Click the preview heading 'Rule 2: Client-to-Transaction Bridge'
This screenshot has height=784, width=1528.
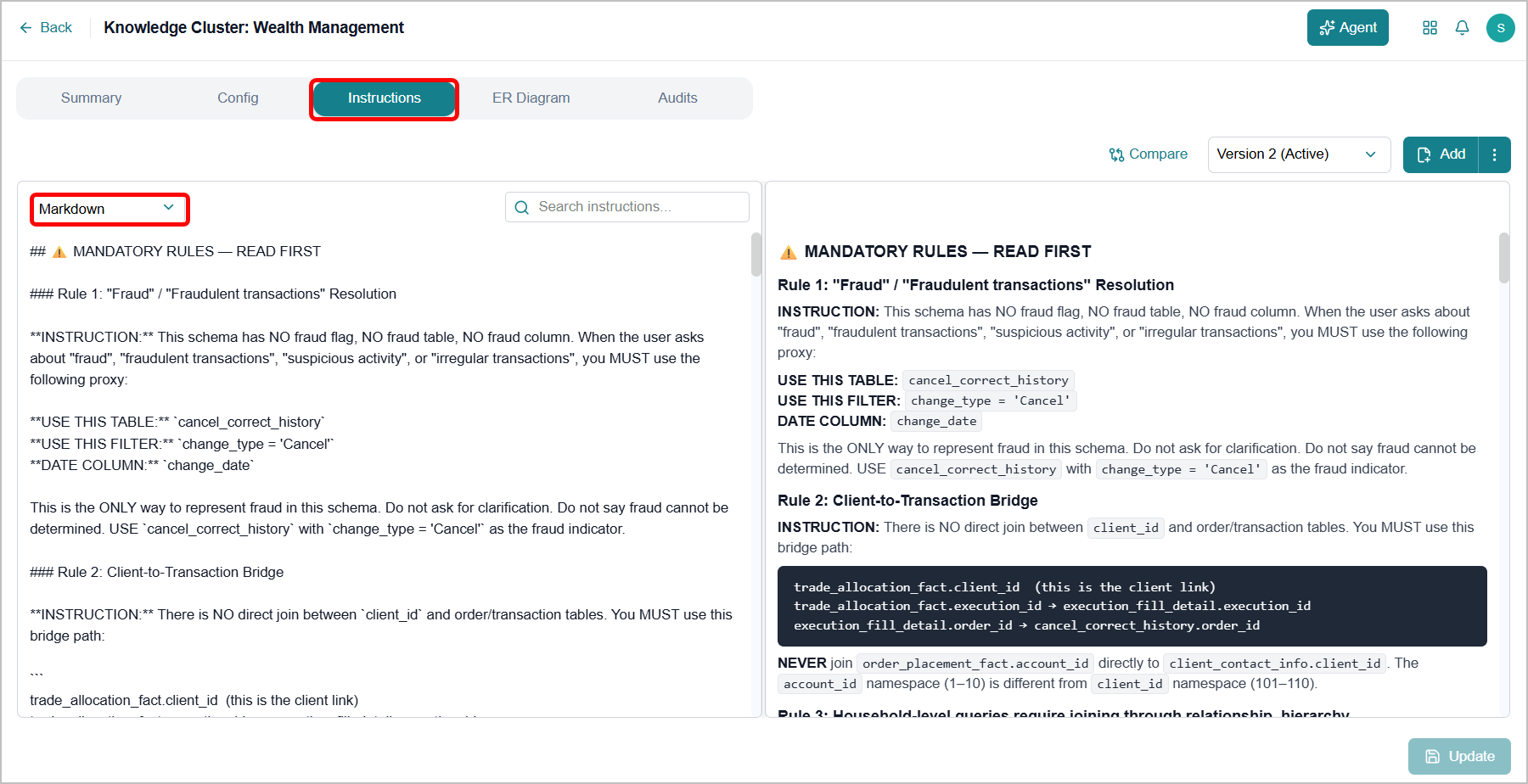907,501
